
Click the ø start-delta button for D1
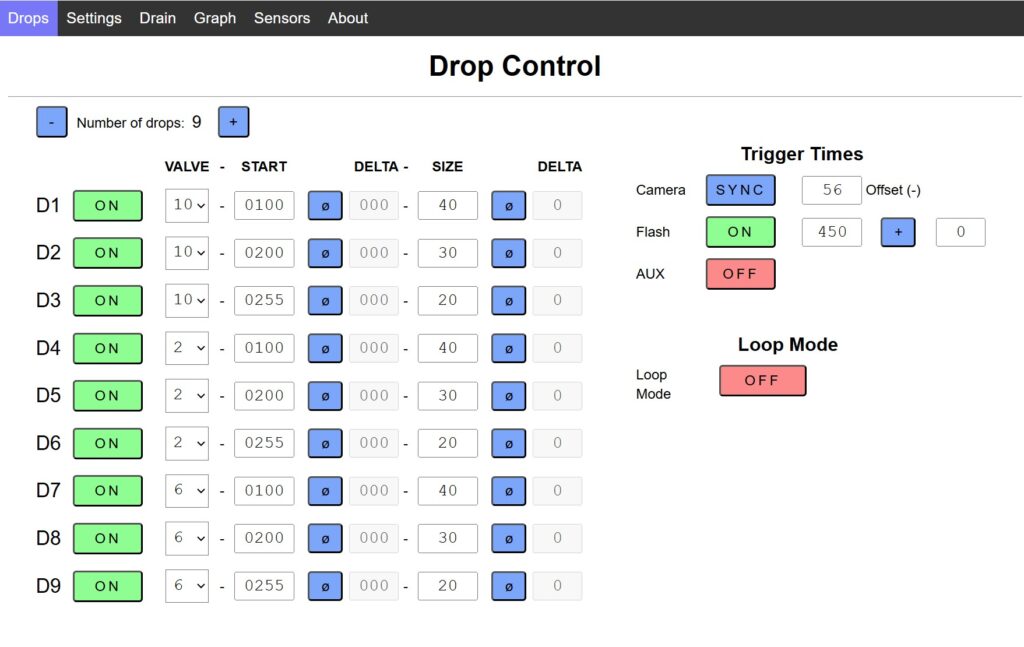pos(325,205)
